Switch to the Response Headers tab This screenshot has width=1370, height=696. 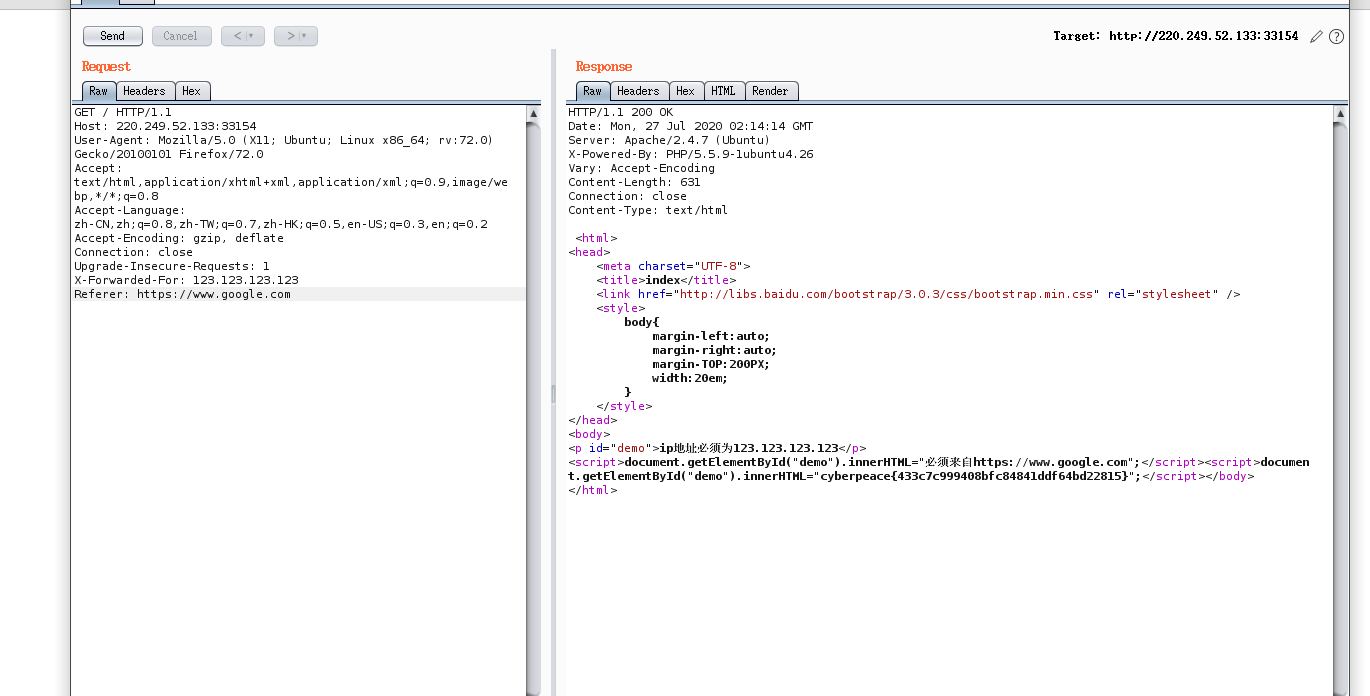coord(639,91)
